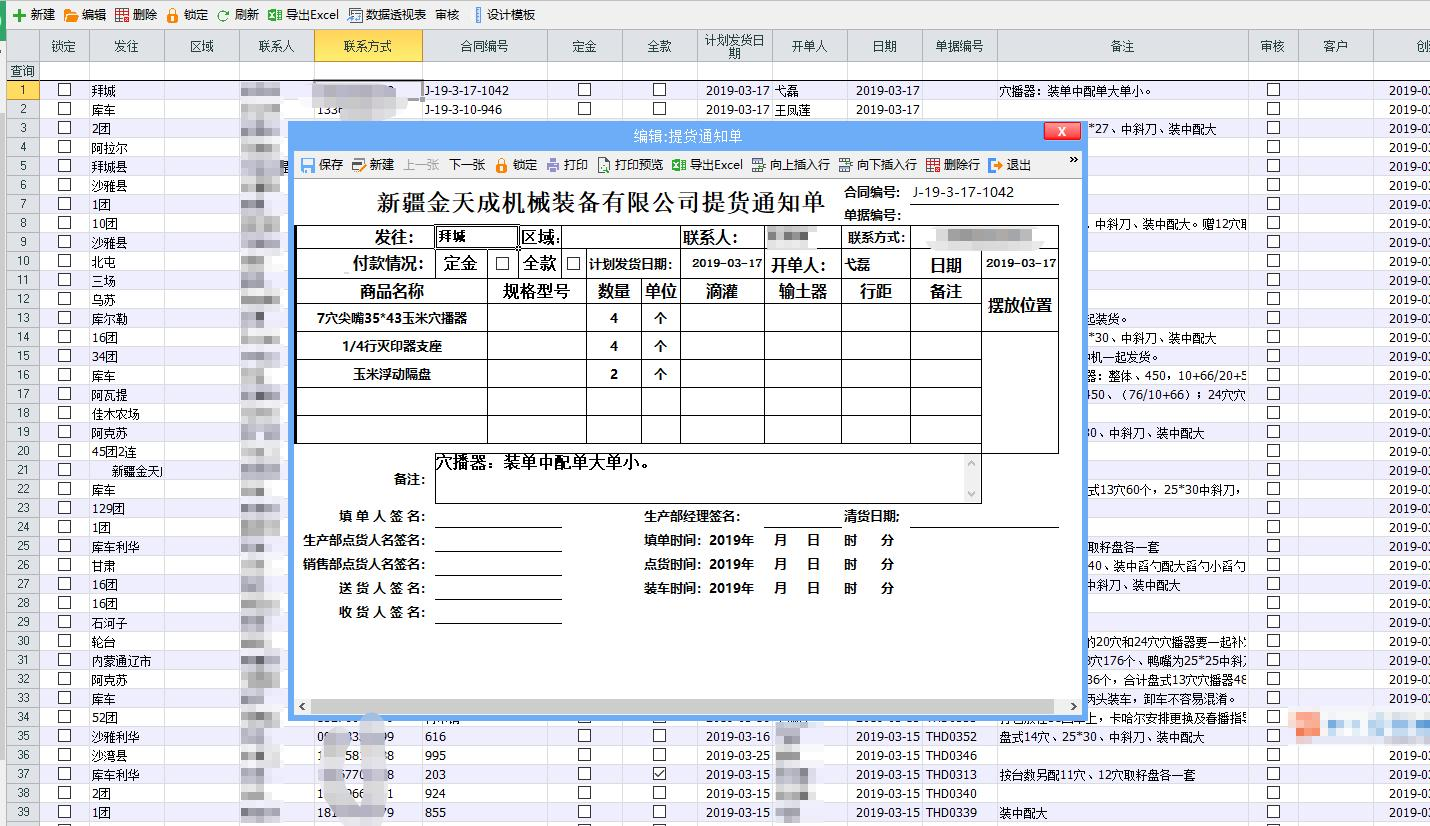Select product row 玉米浮动隔盘
Viewport: 1430px width, 826px height.
(392, 374)
